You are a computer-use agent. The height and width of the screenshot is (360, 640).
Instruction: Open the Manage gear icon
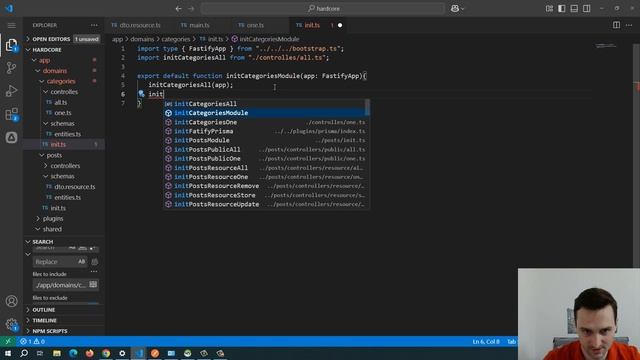[x=11, y=324]
